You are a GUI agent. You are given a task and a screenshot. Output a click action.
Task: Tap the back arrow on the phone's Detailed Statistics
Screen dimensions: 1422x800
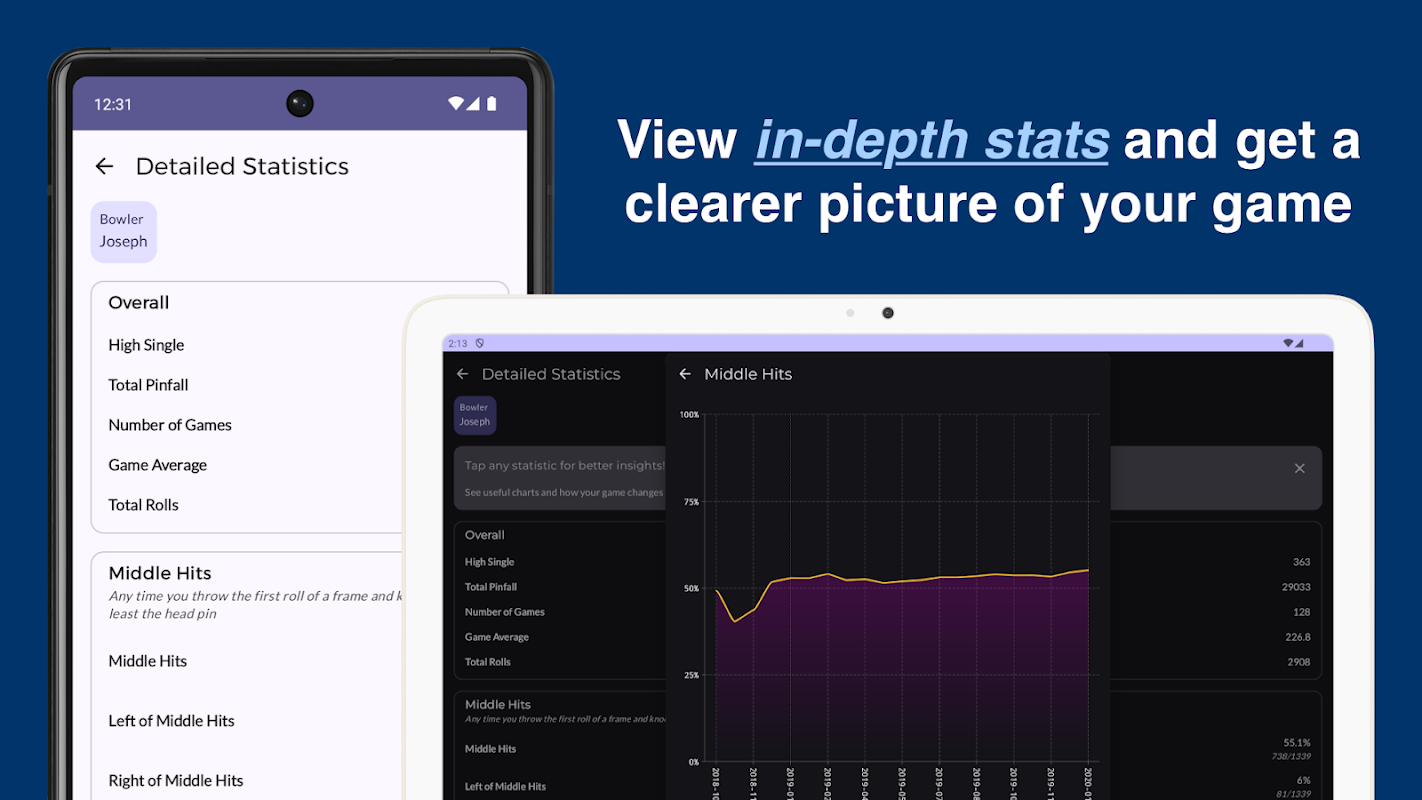click(x=104, y=166)
